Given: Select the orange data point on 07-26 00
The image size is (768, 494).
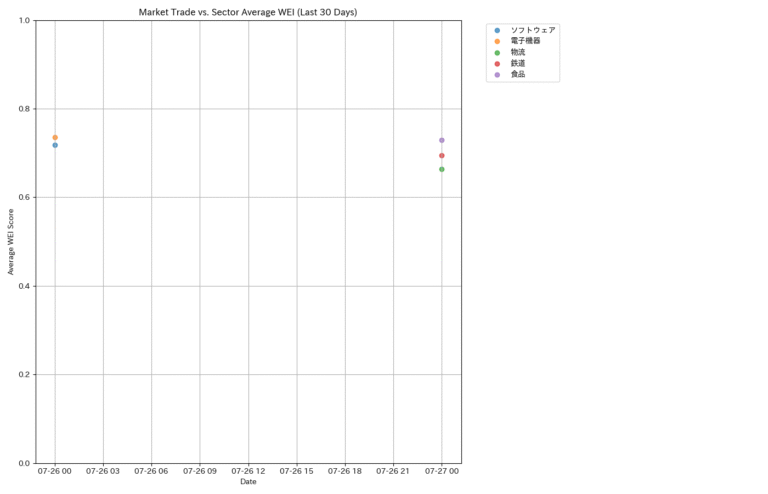Looking at the screenshot, I should coord(55,137).
